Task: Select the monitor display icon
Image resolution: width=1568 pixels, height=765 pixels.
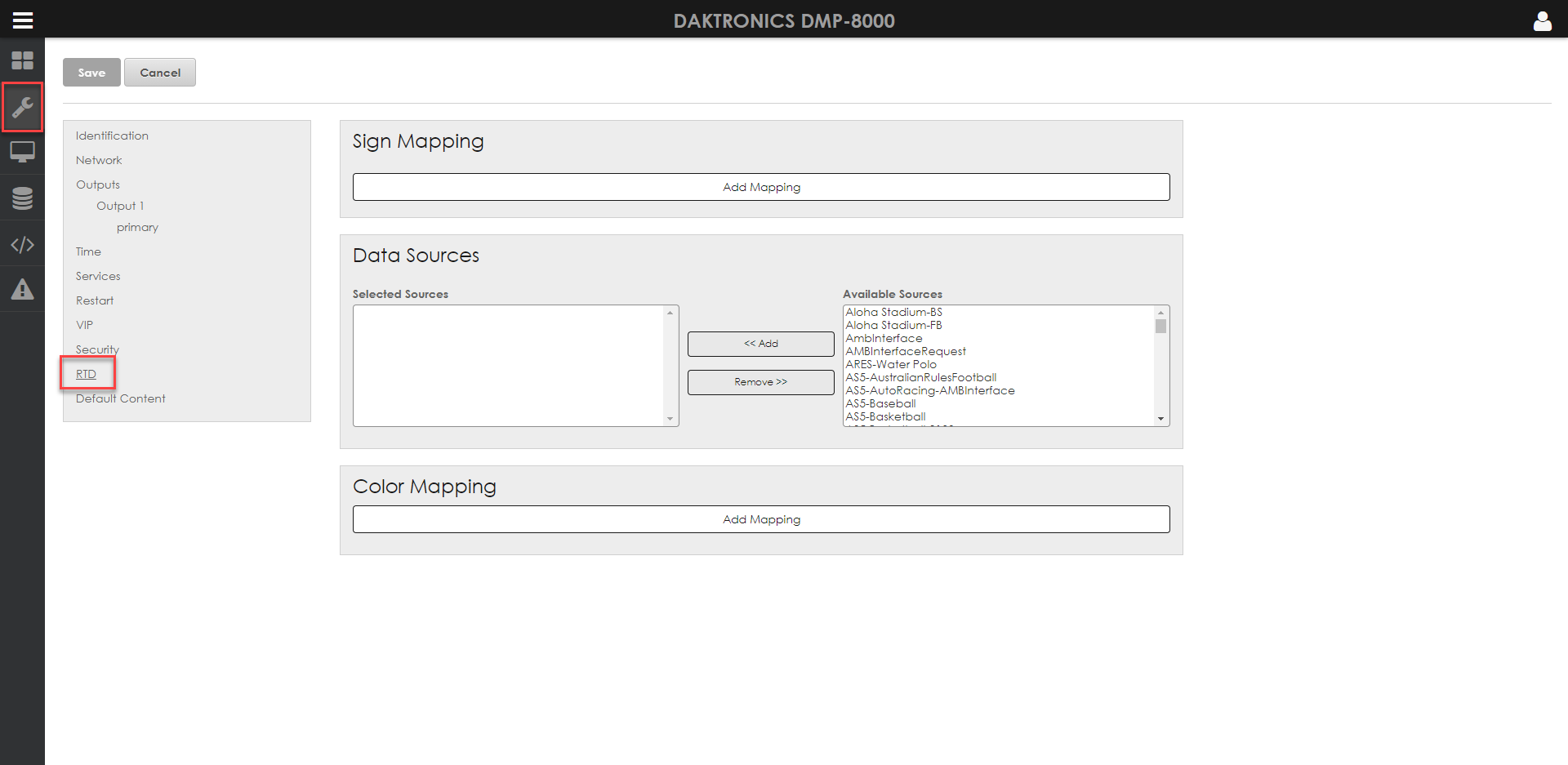Action: (x=22, y=152)
